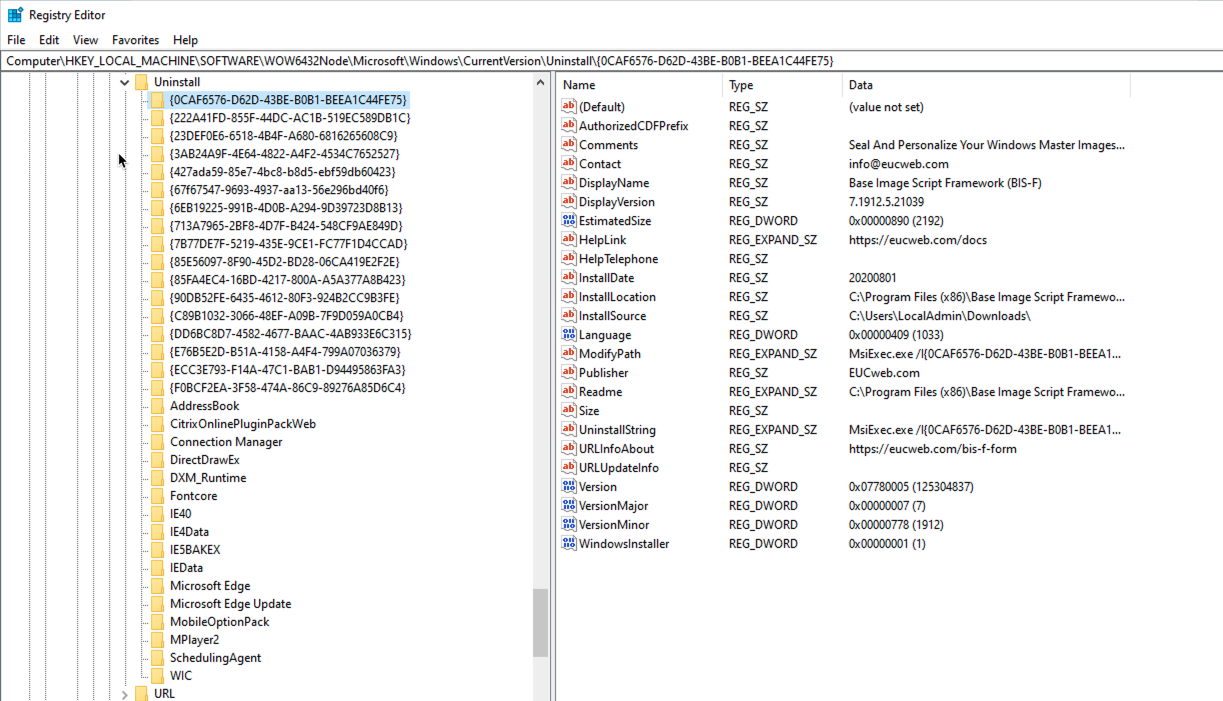Click the binary icon beside EstimatedSize

coord(569,220)
